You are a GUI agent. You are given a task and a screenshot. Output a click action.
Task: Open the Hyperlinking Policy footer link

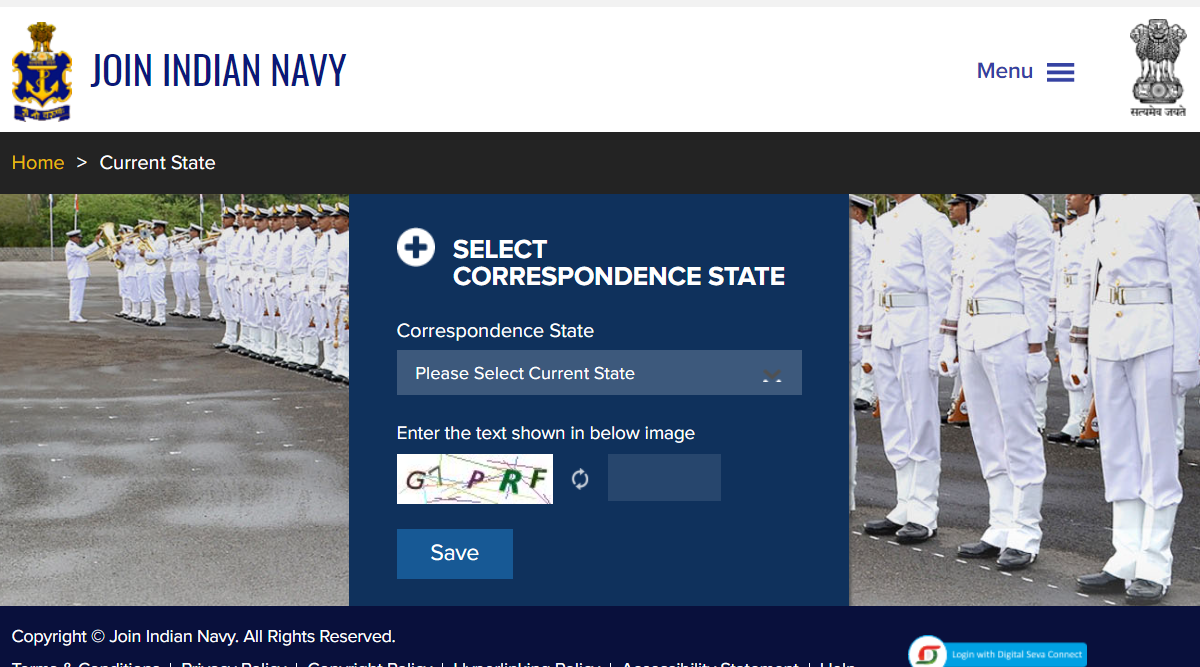click(x=527, y=664)
